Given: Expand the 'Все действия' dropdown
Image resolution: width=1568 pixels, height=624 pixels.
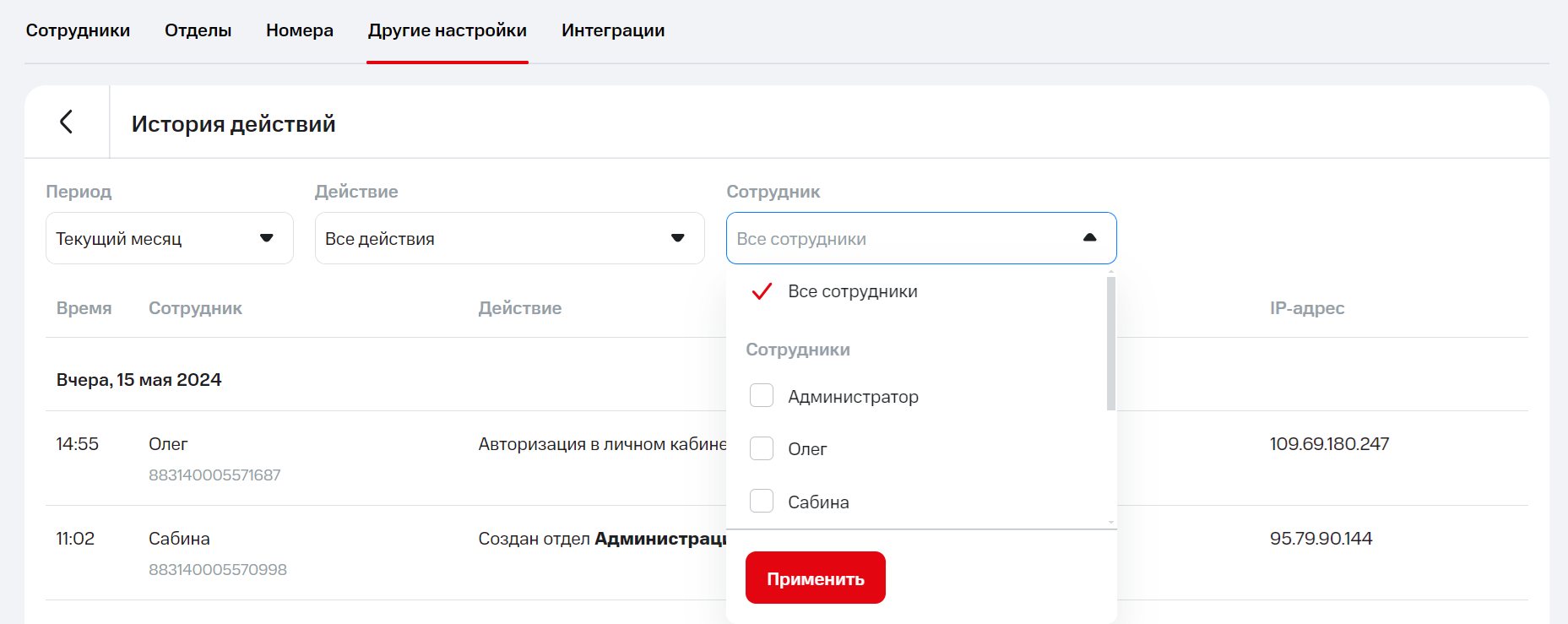Looking at the screenshot, I should 509,238.
